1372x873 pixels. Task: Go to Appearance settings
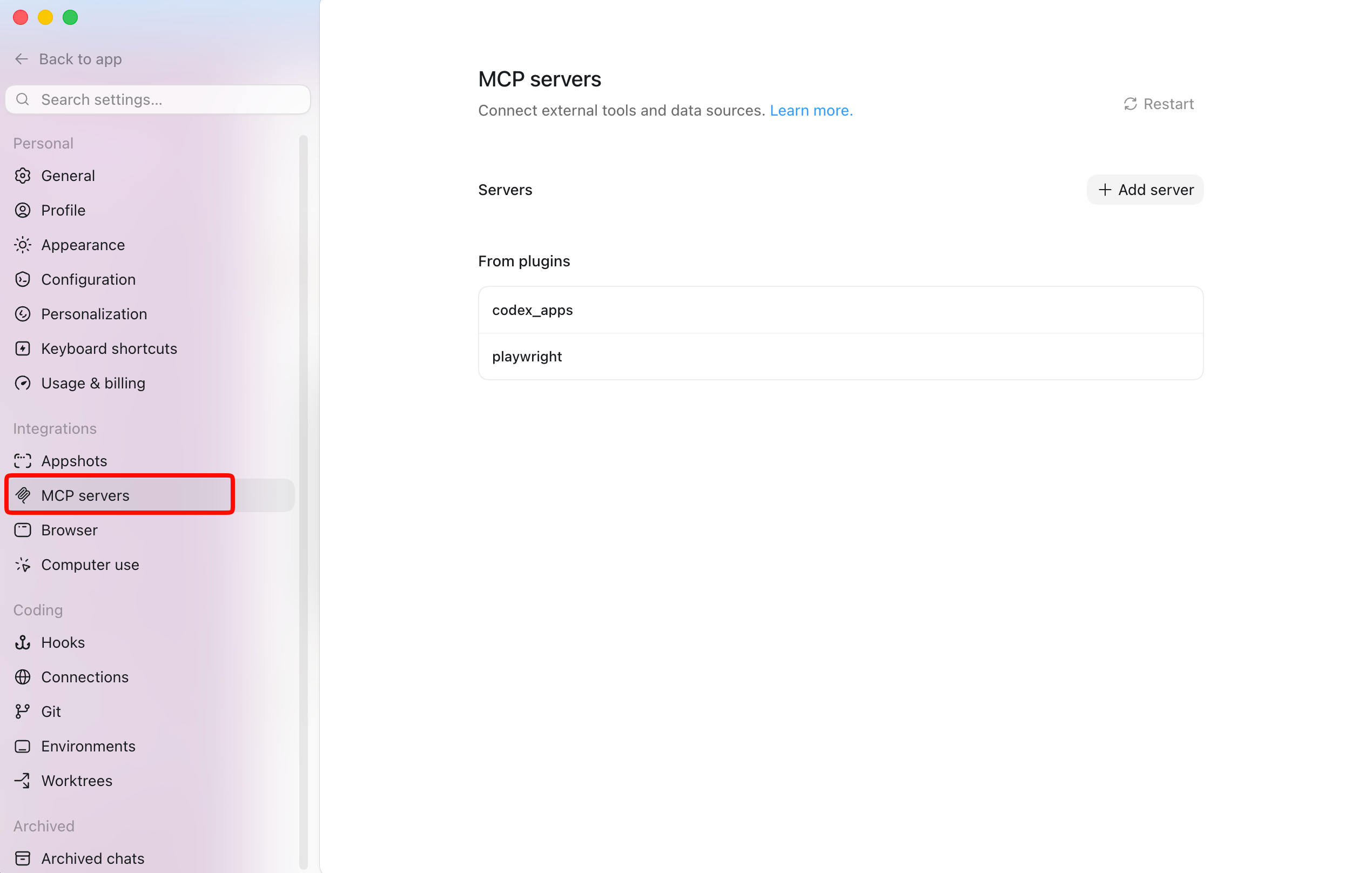pyautogui.click(x=150, y=245)
